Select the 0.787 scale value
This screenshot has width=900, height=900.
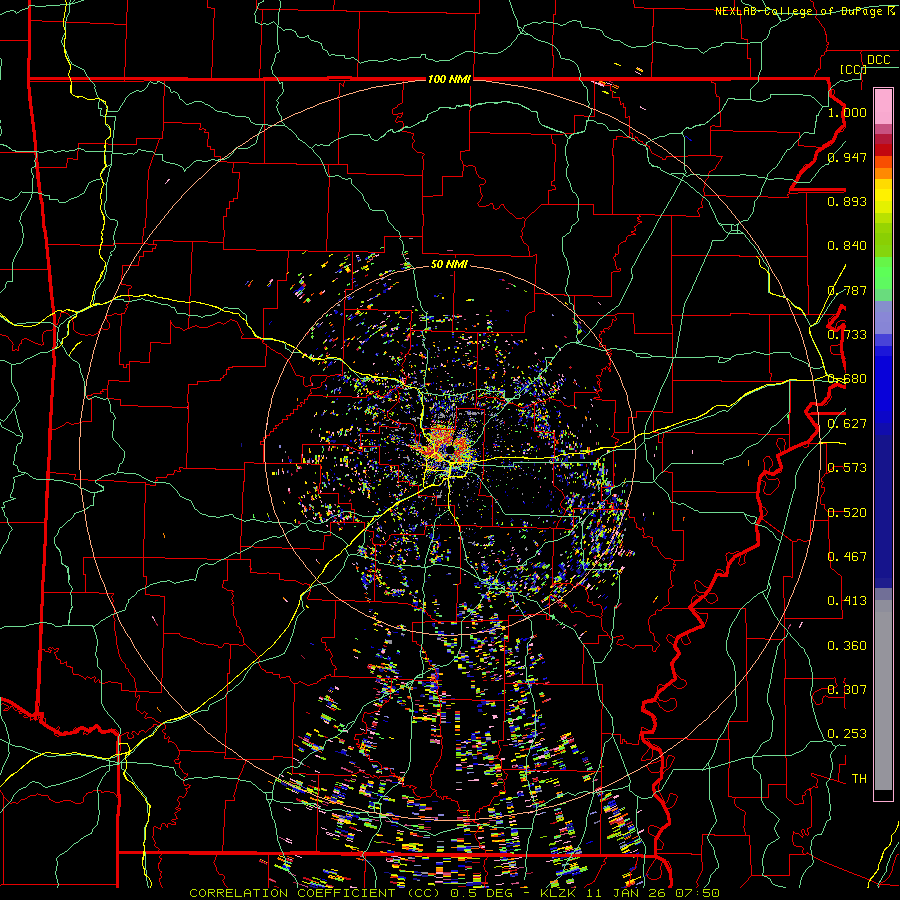pos(847,290)
